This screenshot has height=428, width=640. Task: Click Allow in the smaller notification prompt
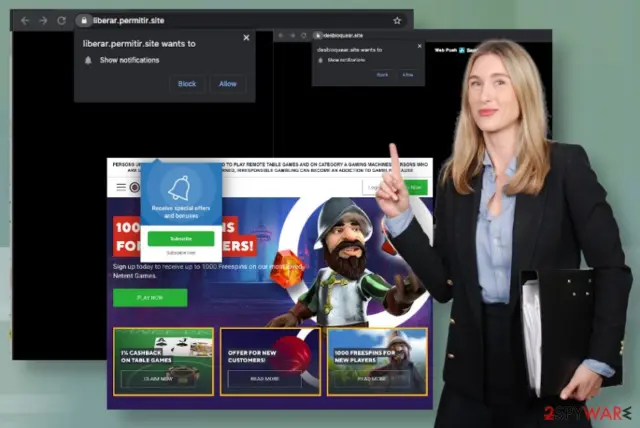(x=408, y=75)
